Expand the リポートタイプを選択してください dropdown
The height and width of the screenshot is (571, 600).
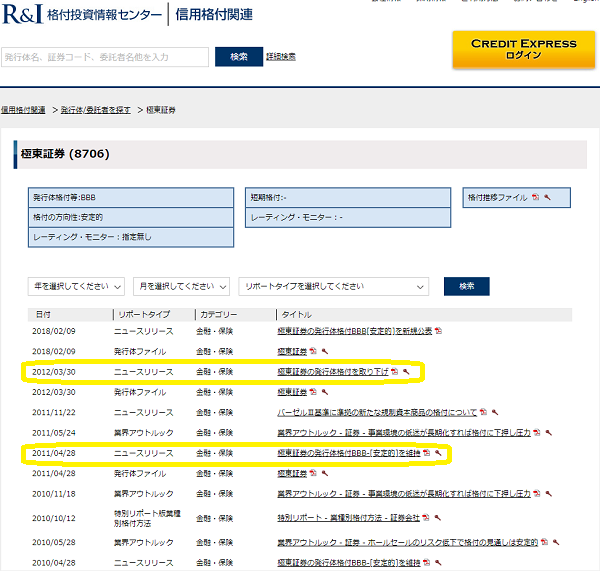point(334,286)
